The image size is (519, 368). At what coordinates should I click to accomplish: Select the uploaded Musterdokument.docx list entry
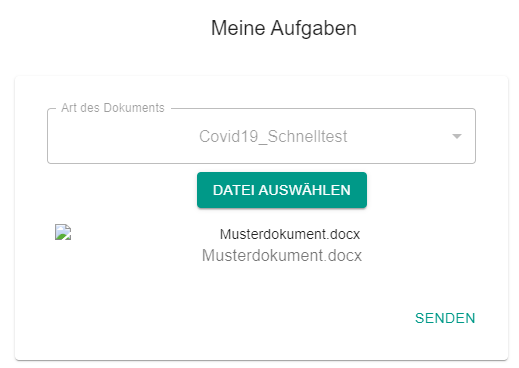pos(261,244)
